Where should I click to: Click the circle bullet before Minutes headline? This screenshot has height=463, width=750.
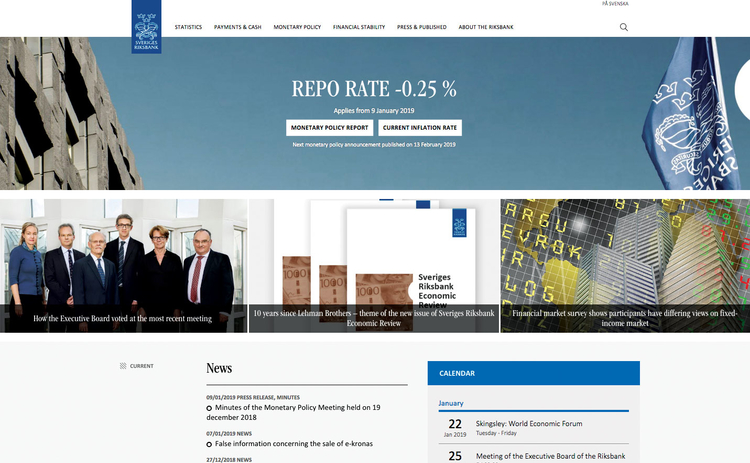[209, 408]
